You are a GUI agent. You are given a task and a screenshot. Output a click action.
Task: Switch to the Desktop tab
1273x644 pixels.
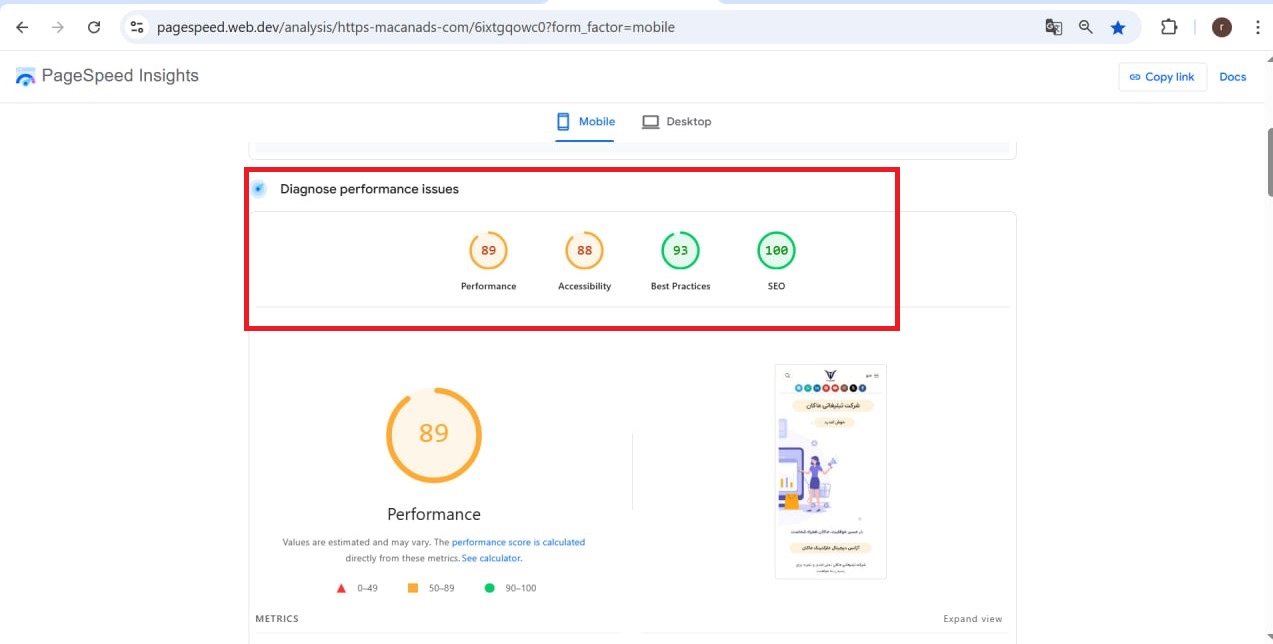(677, 121)
